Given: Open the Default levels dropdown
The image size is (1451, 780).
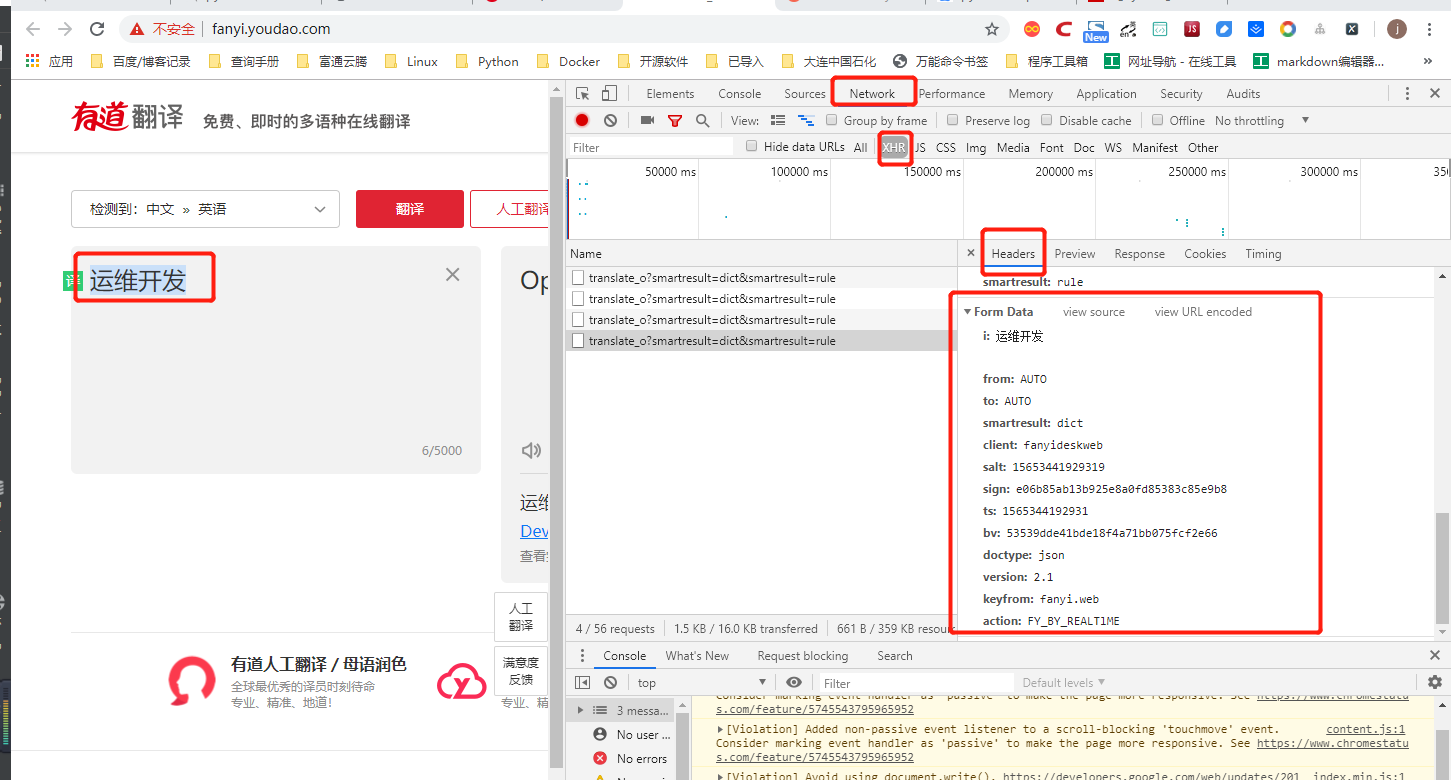Looking at the screenshot, I should point(1064,683).
